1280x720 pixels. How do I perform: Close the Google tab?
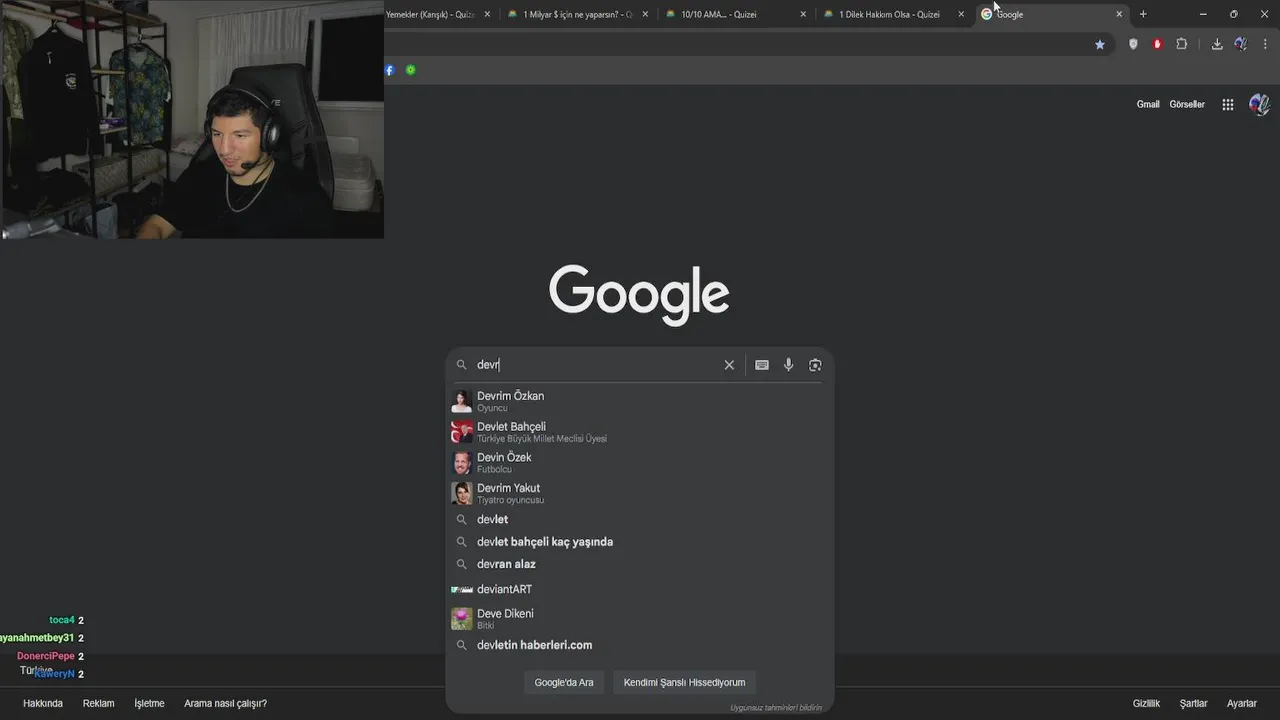click(x=1119, y=14)
